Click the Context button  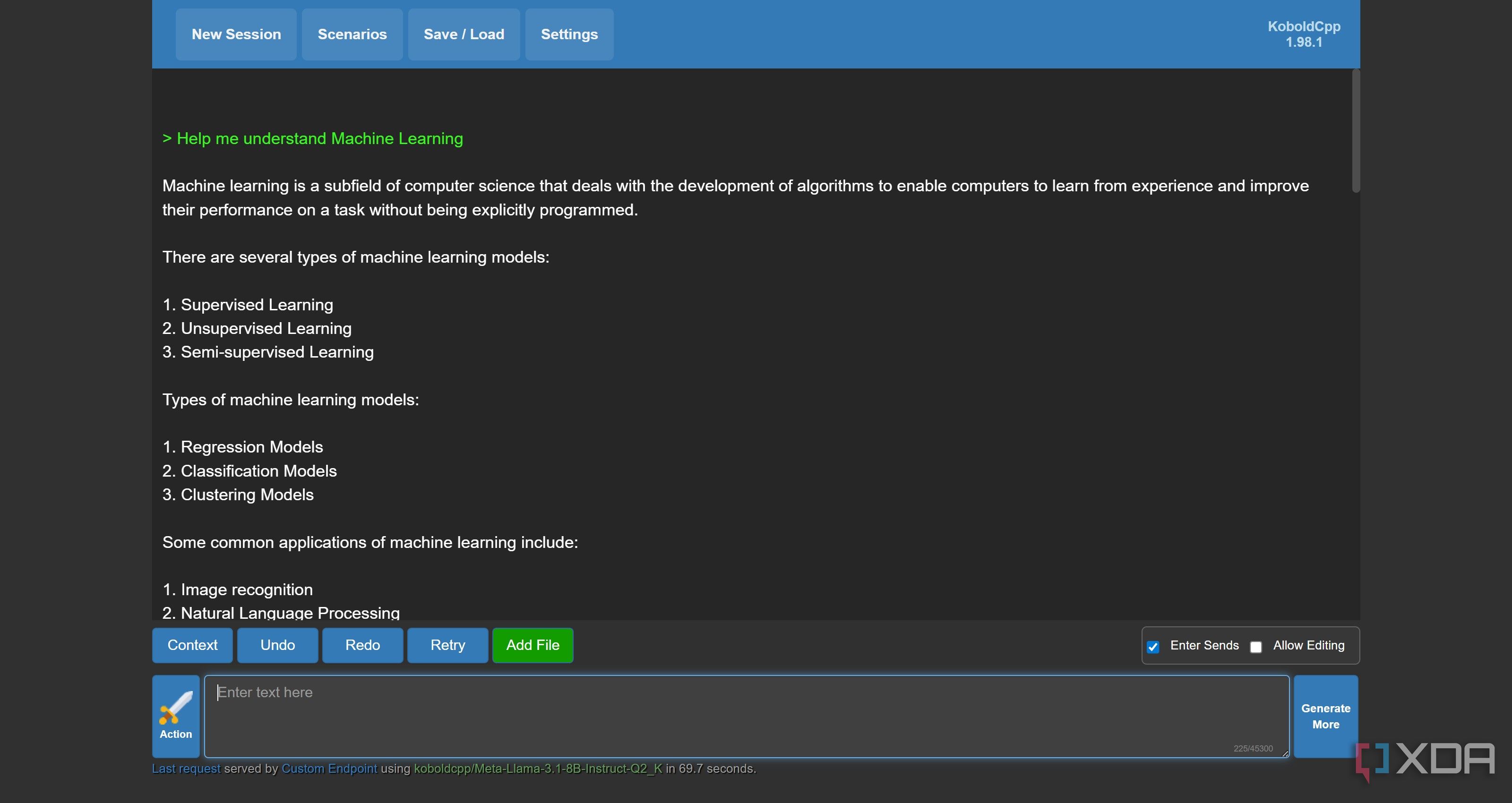[x=192, y=645]
